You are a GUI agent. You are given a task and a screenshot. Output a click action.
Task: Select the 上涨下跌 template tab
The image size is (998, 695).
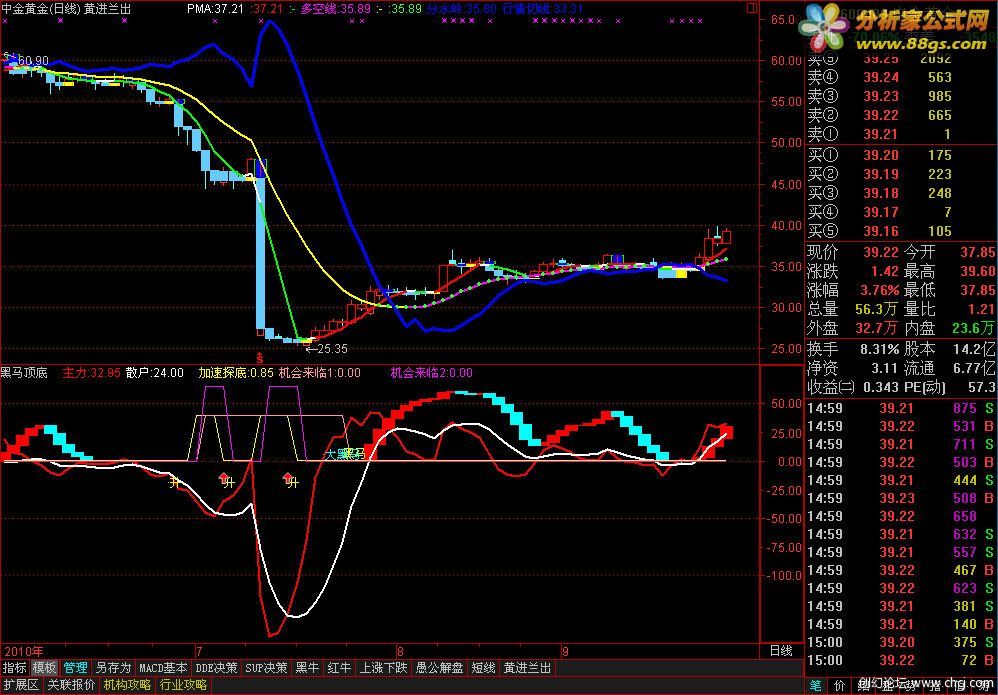pyautogui.click(x=383, y=668)
